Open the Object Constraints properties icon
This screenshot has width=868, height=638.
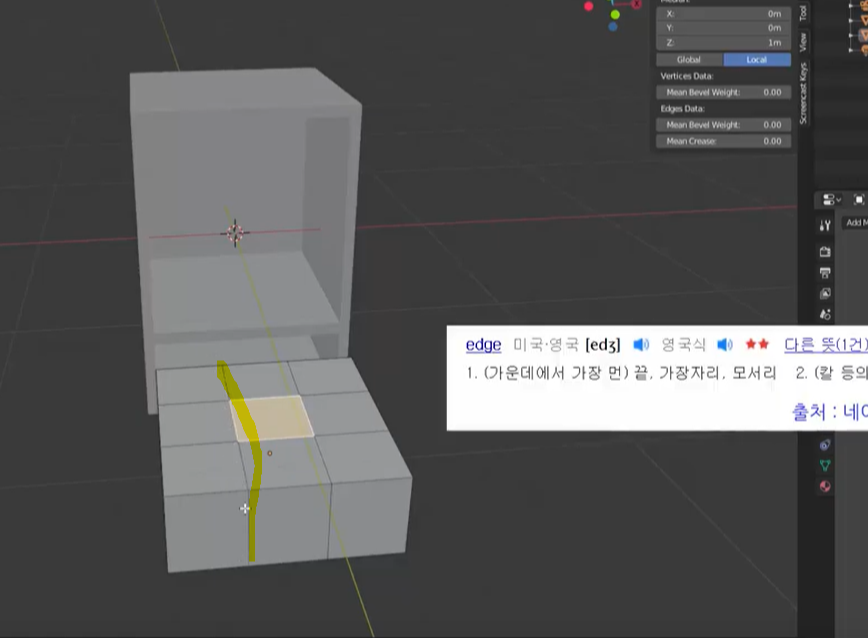[825, 445]
